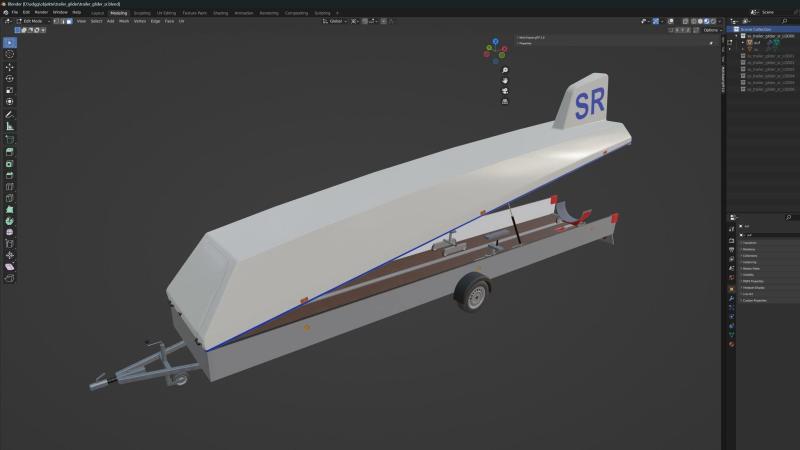Open the Modifiers wrench properties tab
Image resolution: width=800 pixels, height=450 pixels.
[x=732, y=298]
